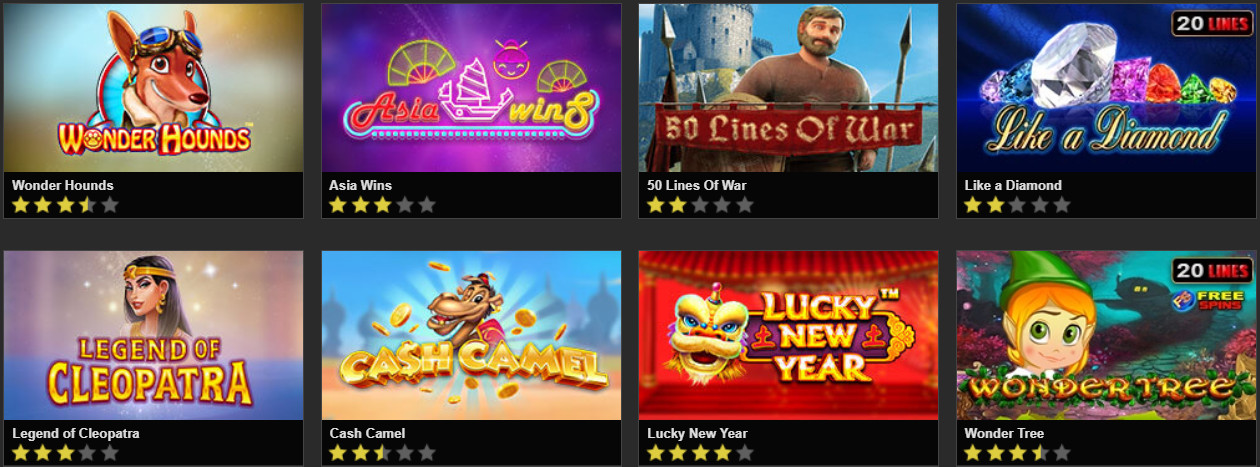The image size is (1260, 467).
Task: Open the Legend of Cleopatra thumbnail
Action: [153, 335]
